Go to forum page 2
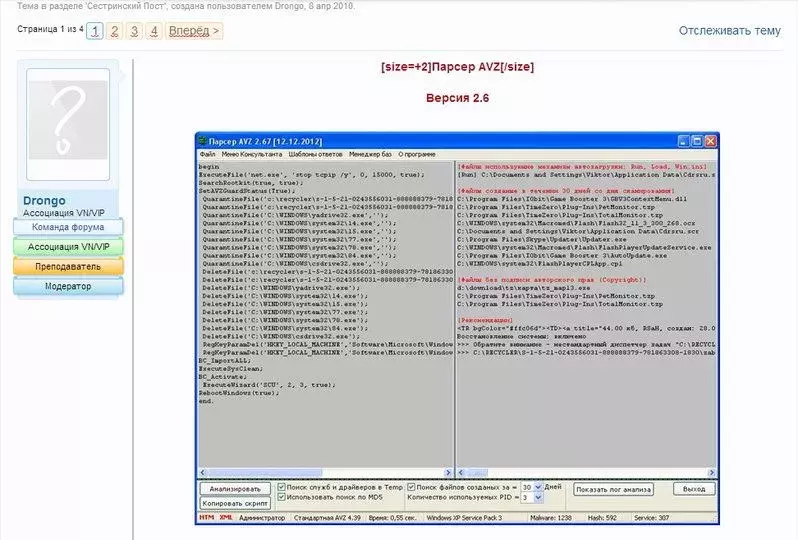 [115, 31]
